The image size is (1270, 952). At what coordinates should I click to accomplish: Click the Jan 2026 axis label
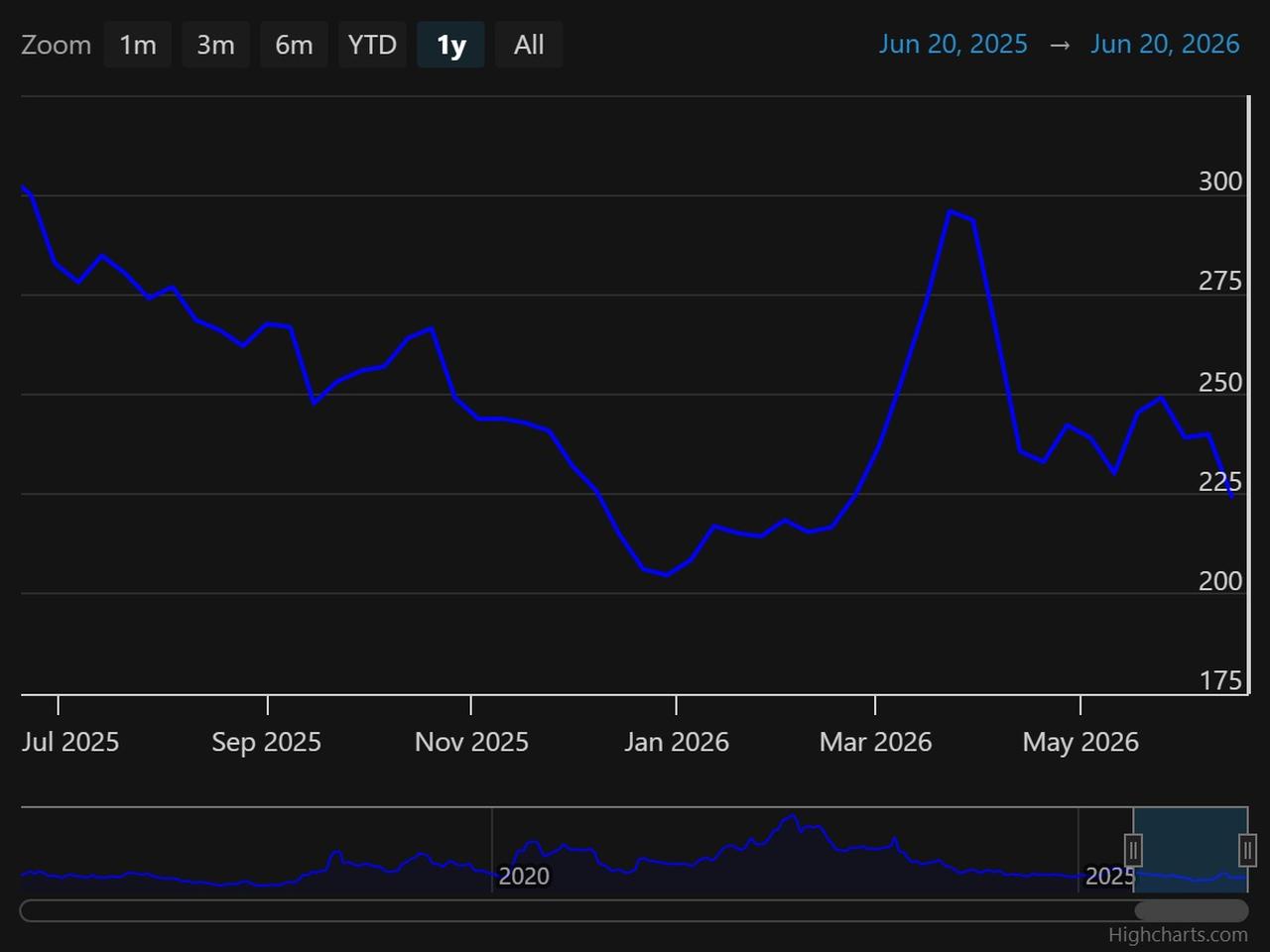676,742
